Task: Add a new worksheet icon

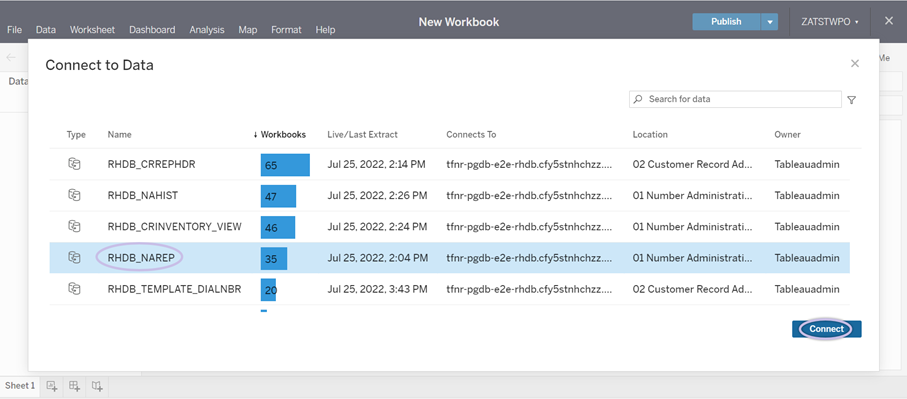Action: (x=52, y=386)
